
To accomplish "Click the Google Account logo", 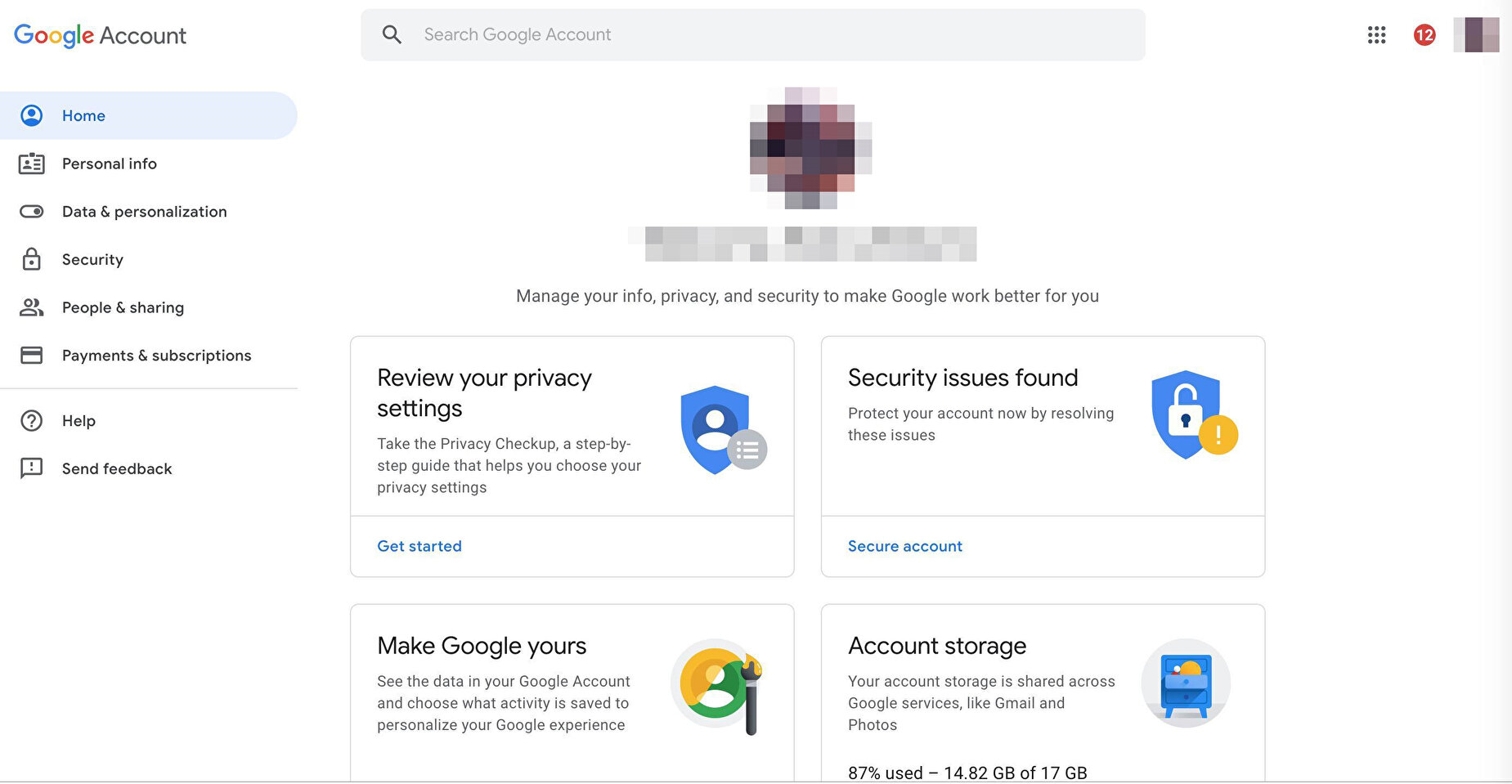I will point(100,35).
